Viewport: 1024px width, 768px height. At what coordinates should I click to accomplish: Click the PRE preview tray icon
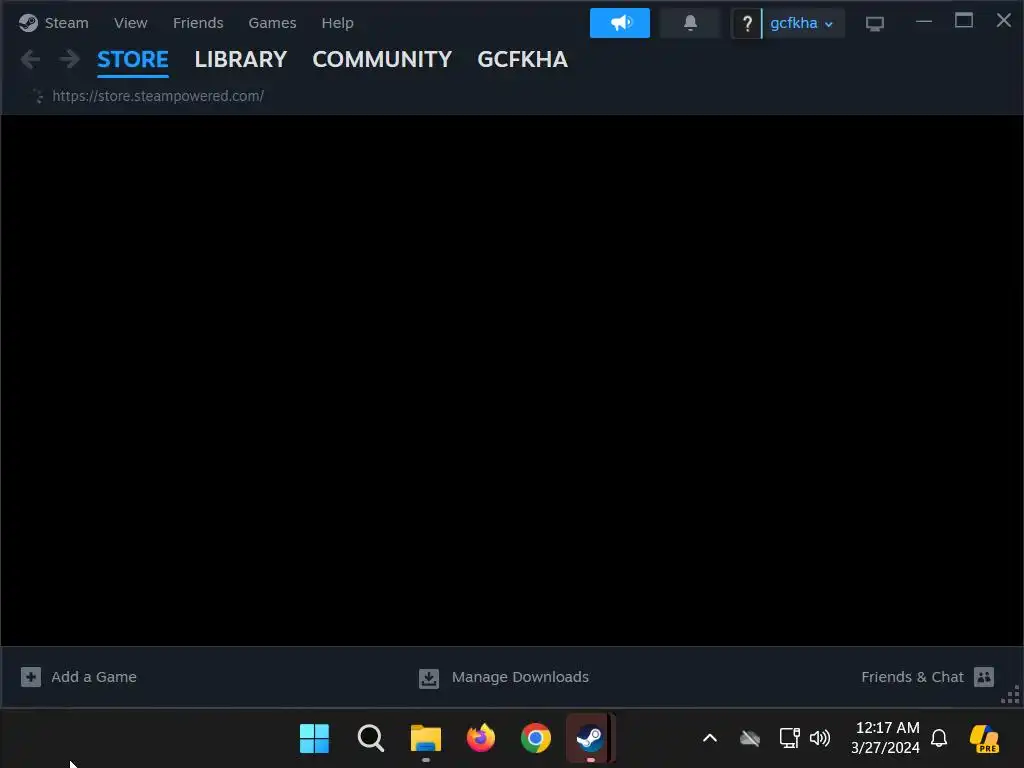984,739
